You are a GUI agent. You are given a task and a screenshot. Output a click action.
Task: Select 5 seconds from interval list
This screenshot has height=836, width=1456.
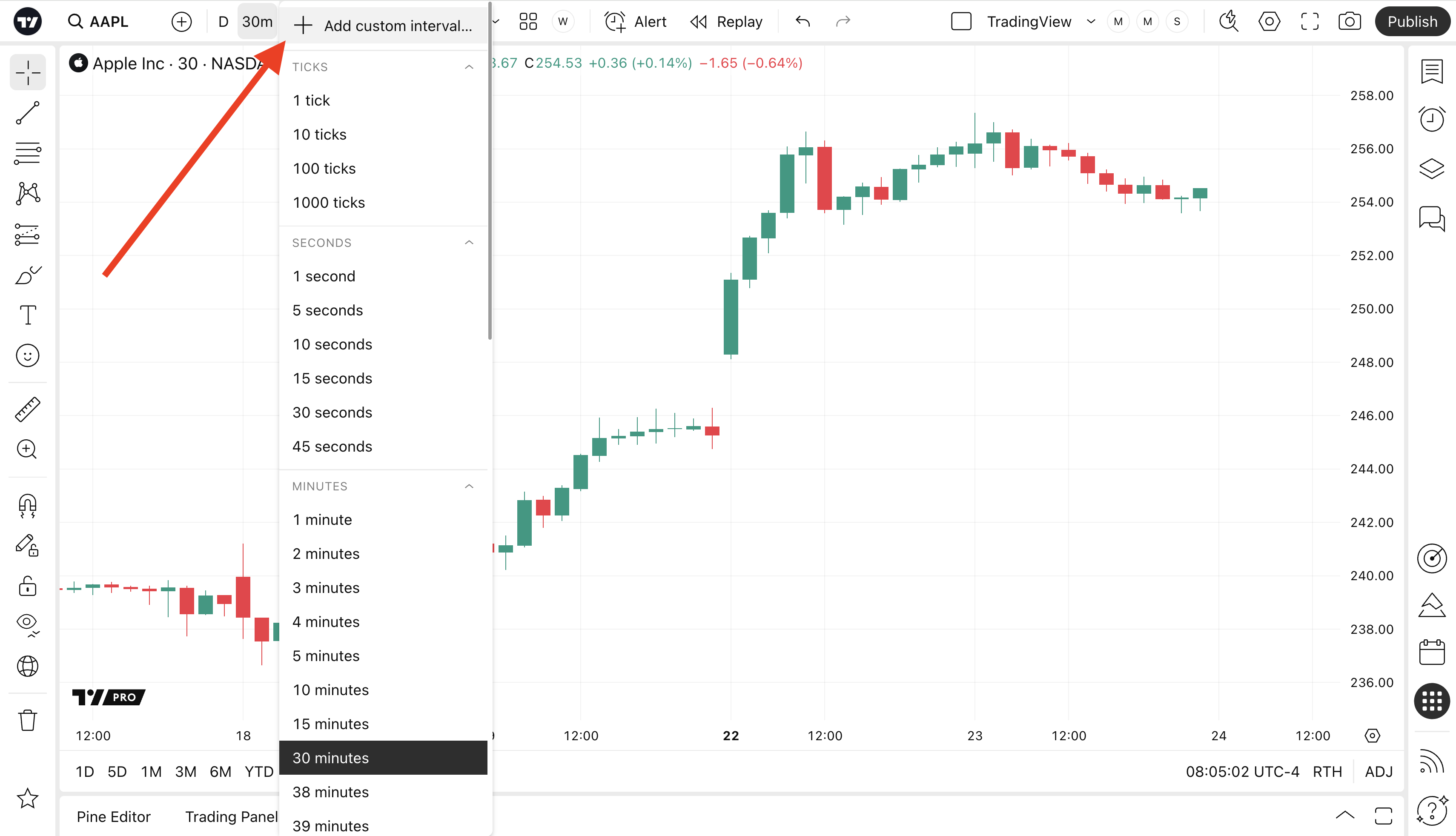328,310
